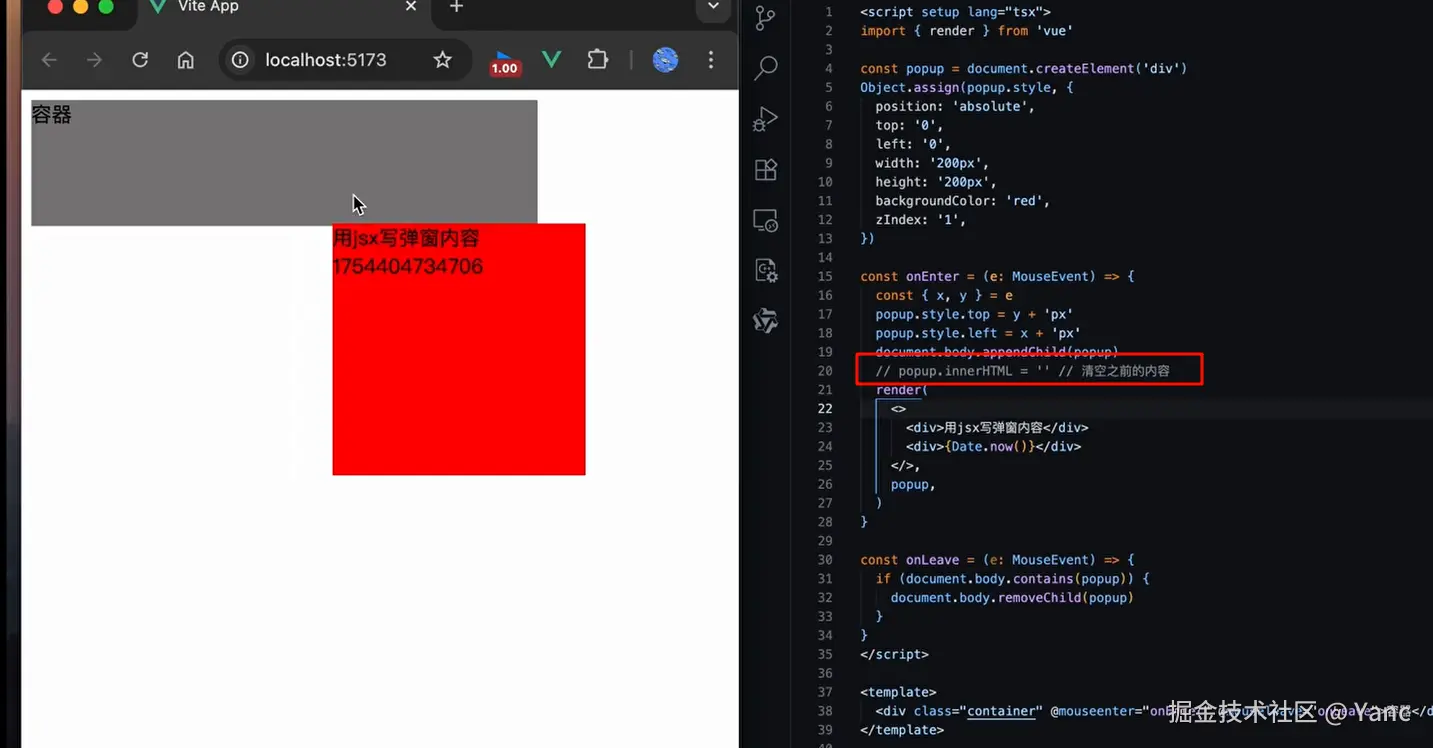Close the Vite App tab

point(410,7)
